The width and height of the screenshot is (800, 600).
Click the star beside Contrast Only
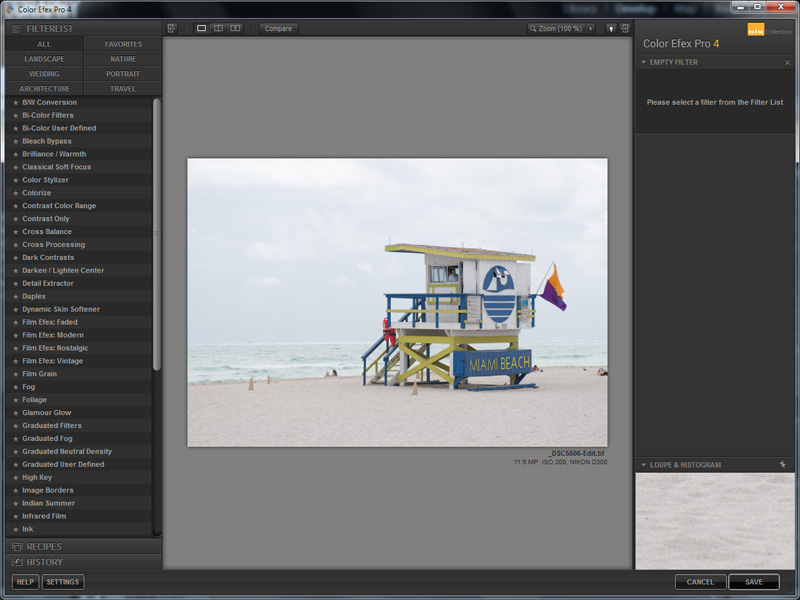point(16,219)
